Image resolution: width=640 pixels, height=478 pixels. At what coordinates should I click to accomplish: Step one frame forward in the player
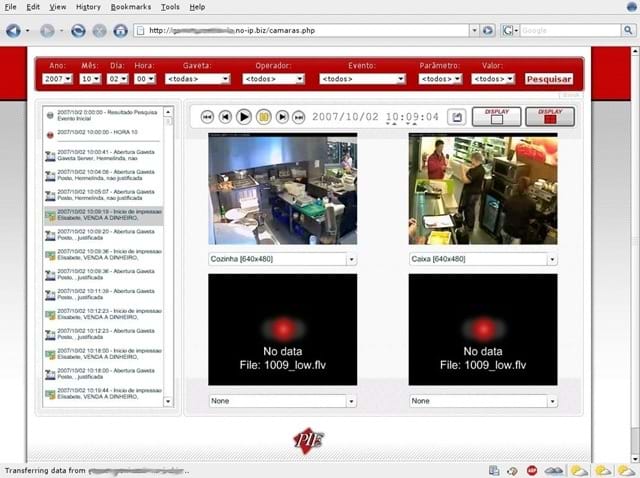282,117
